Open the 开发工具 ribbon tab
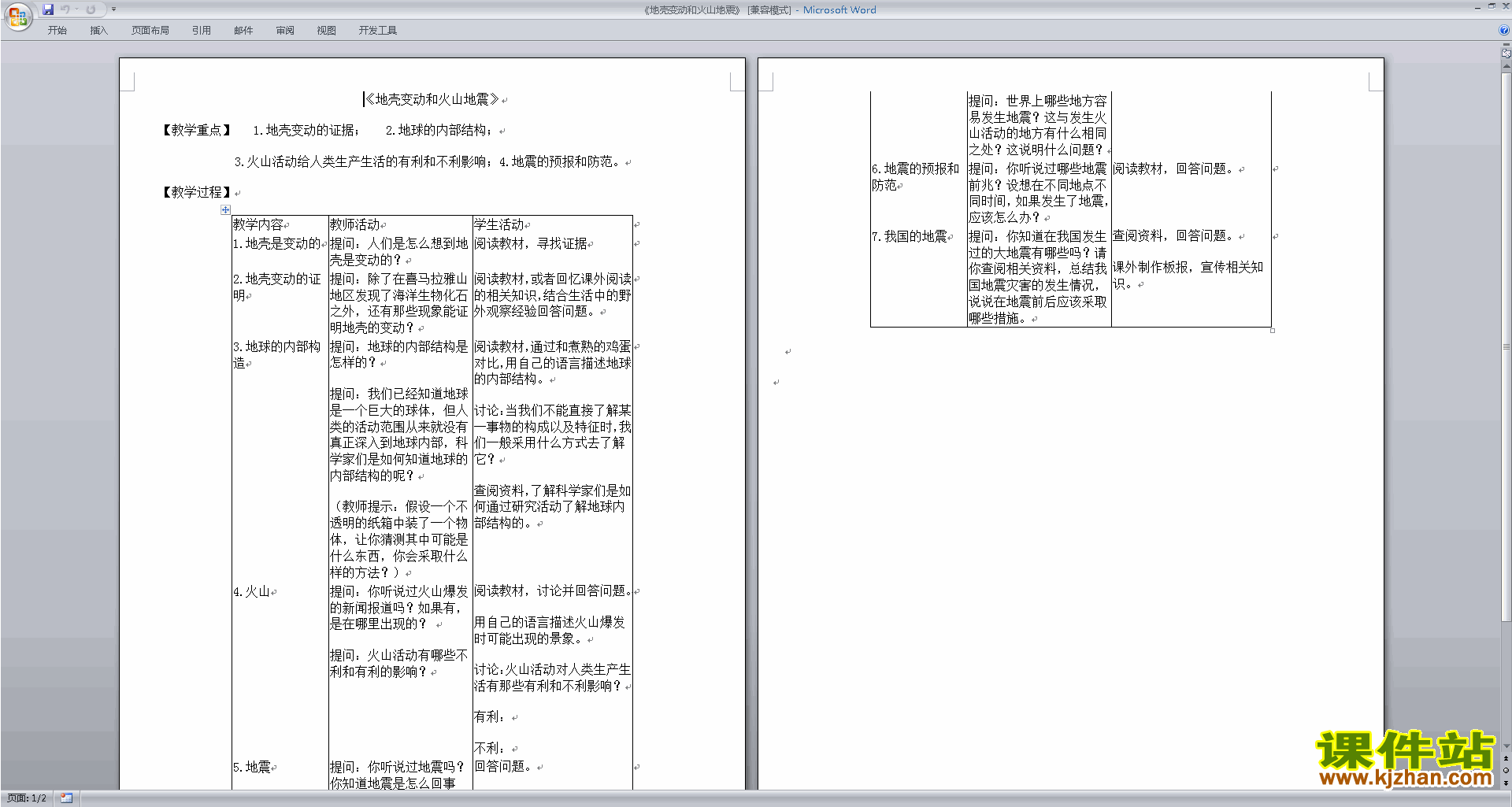The height and width of the screenshot is (807, 1512). (378, 31)
